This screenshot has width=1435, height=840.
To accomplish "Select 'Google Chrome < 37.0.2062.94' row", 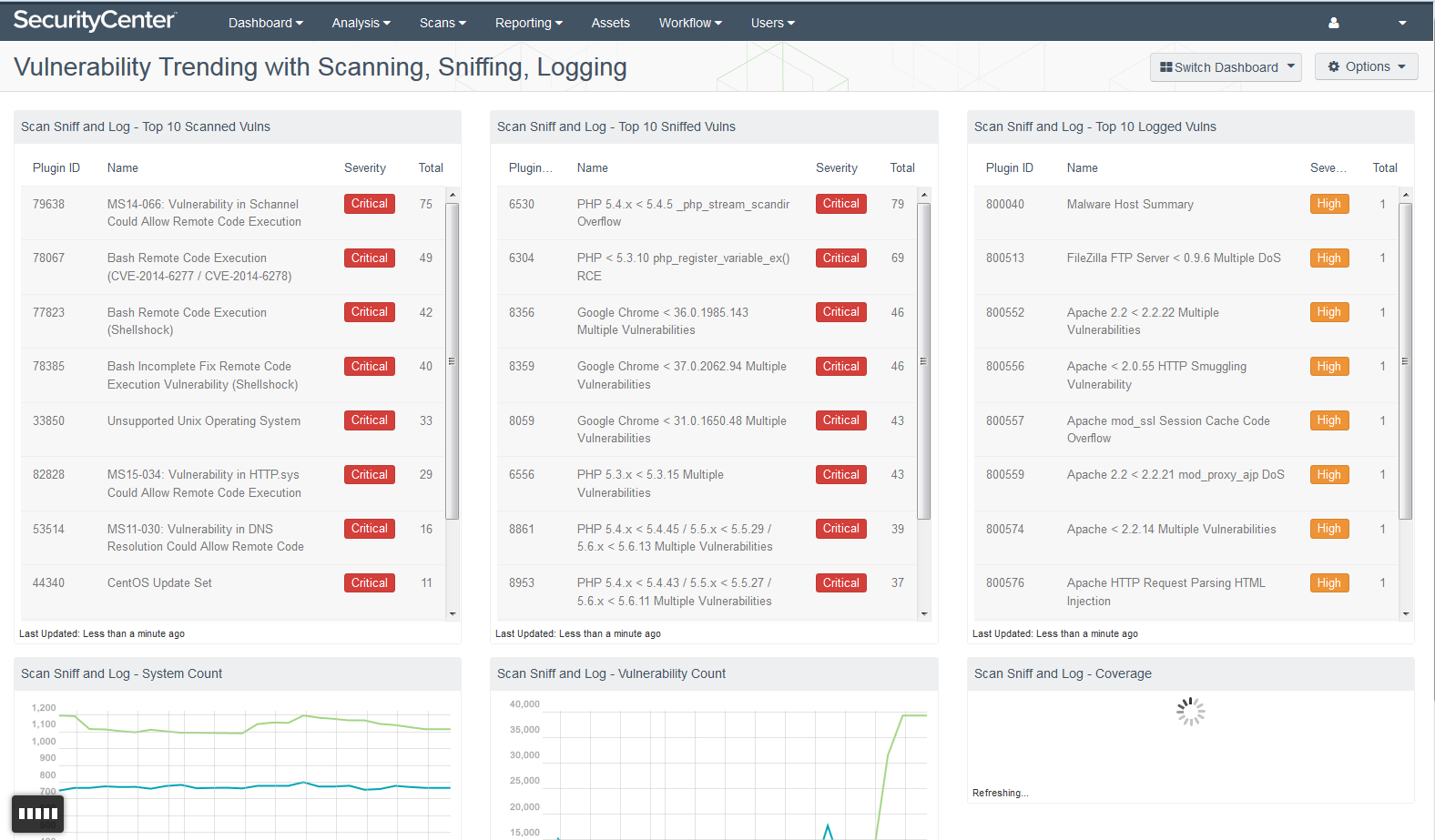I will click(707, 375).
